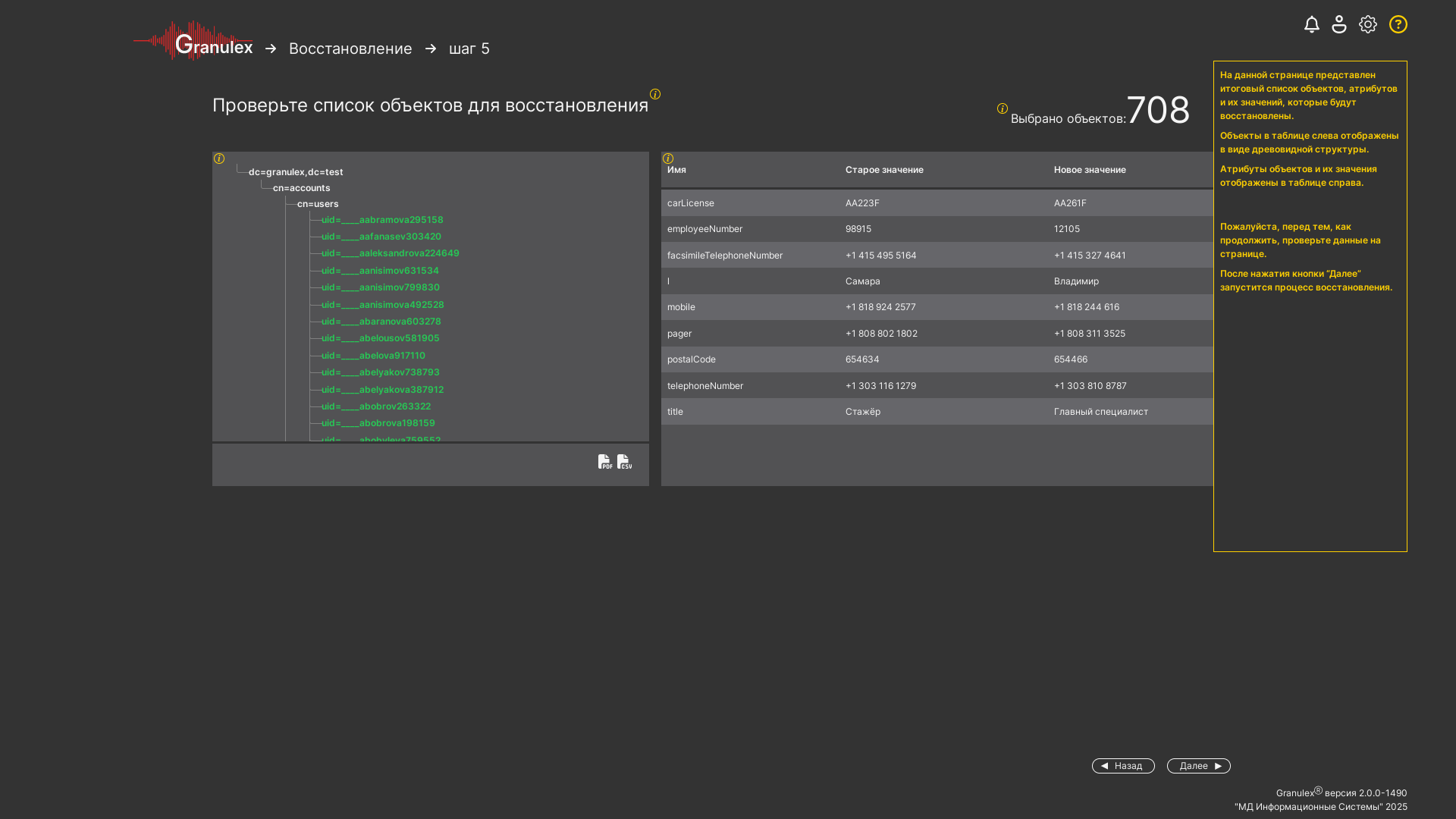Click info icon on the object tree panel

(x=219, y=158)
